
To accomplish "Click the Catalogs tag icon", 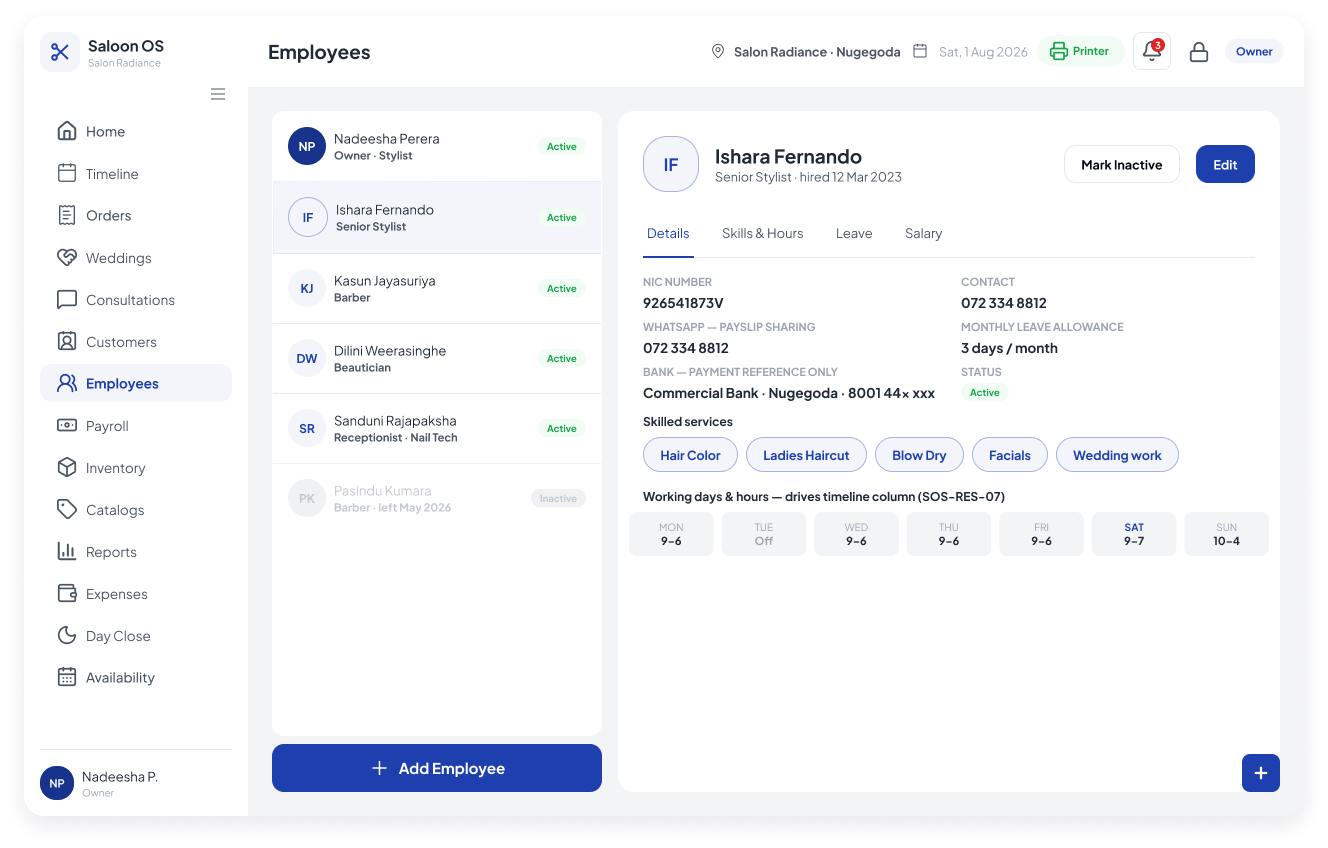I will [67, 509].
